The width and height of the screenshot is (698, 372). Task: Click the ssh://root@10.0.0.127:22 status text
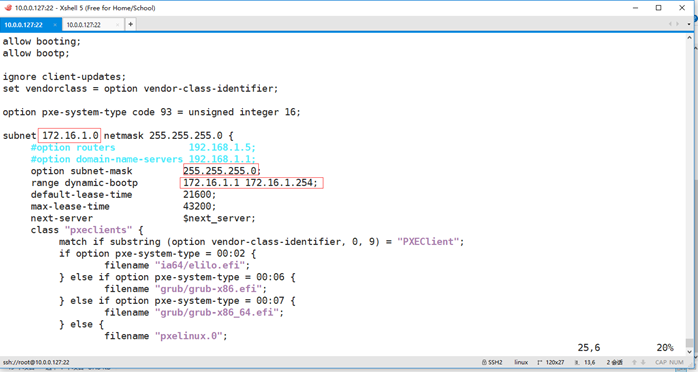point(36,362)
